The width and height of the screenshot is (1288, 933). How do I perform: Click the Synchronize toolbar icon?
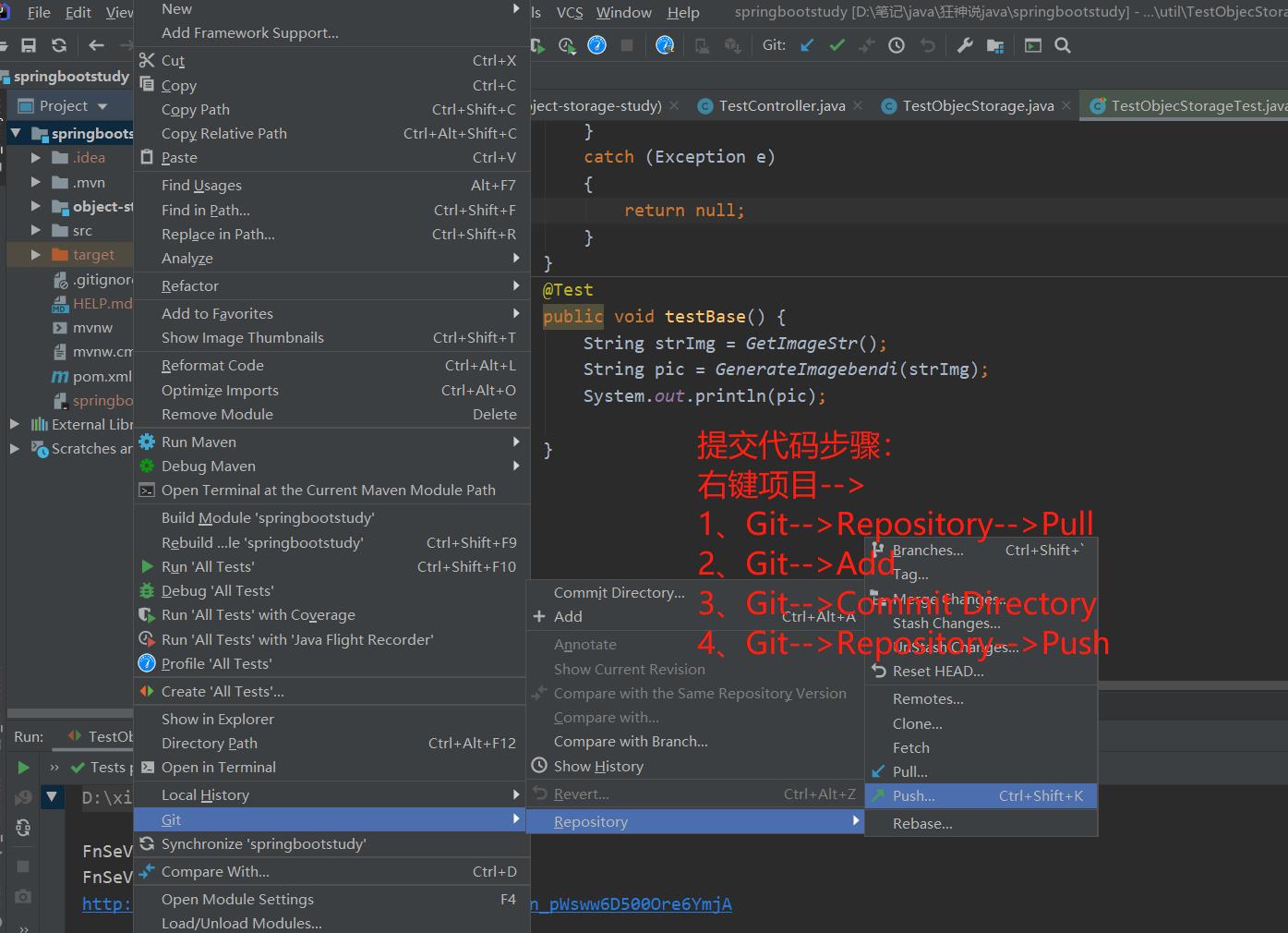[x=59, y=45]
